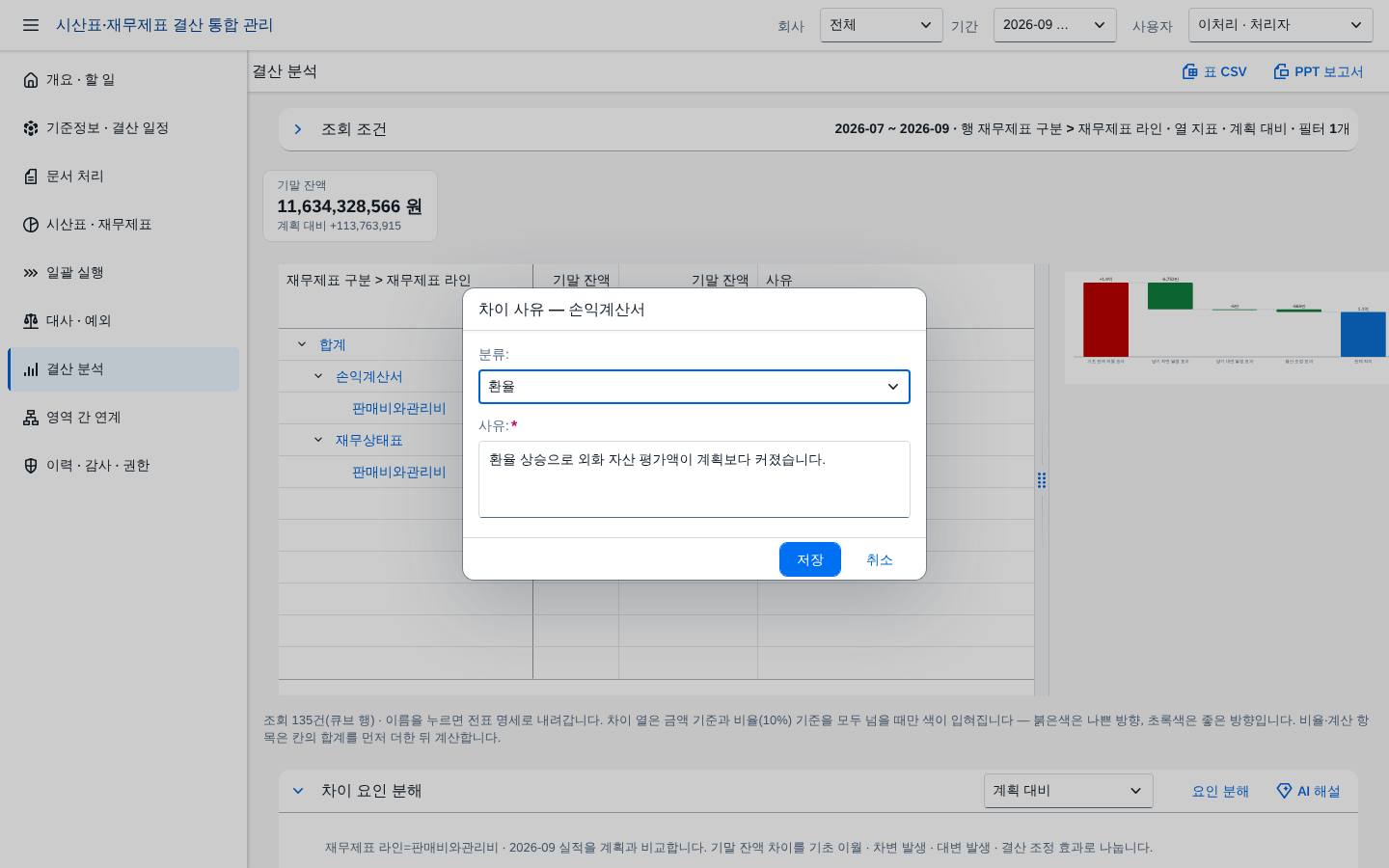Click the 사유 text area
This screenshot has width=1389, height=868.
(694, 479)
